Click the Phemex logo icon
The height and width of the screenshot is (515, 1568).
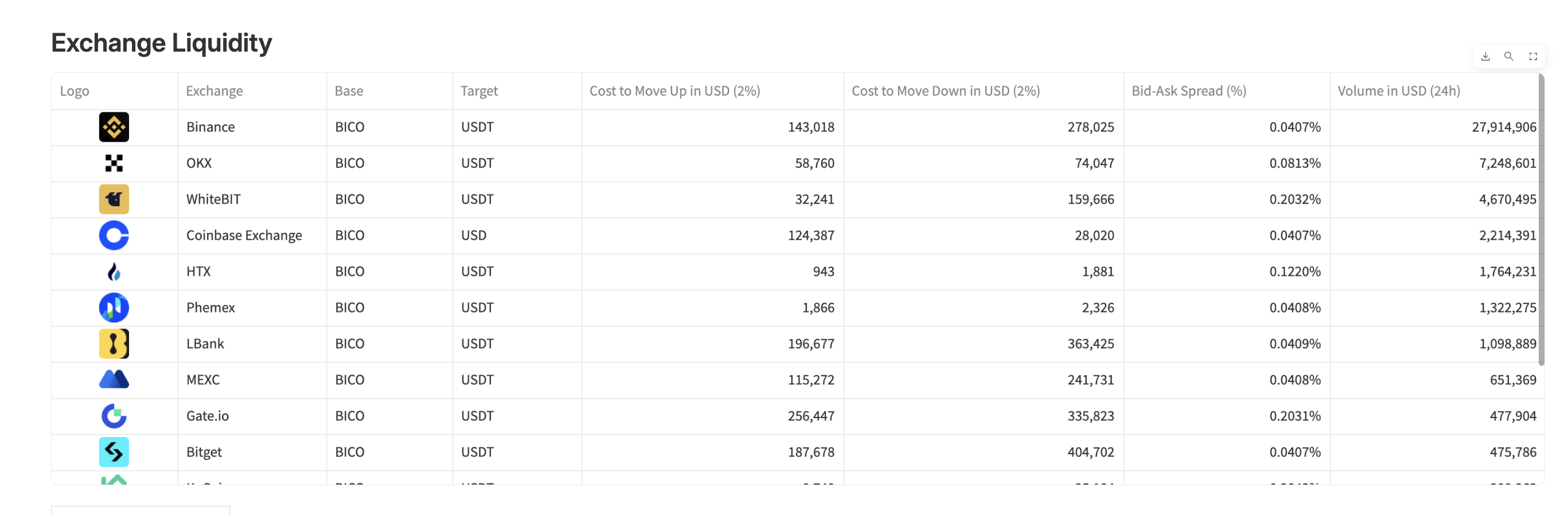click(x=114, y=307)
